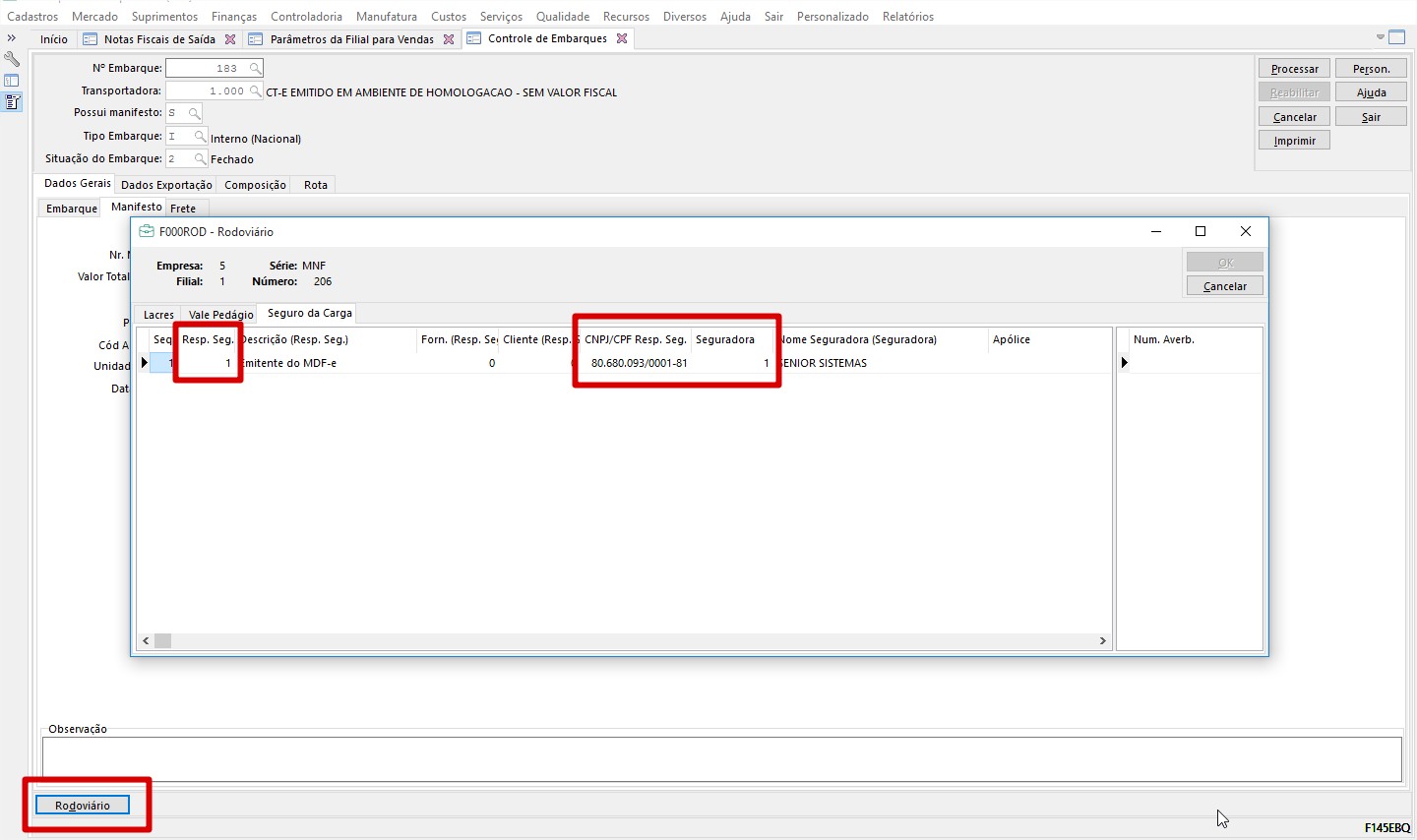Click the Observação text box

[721, 759]
